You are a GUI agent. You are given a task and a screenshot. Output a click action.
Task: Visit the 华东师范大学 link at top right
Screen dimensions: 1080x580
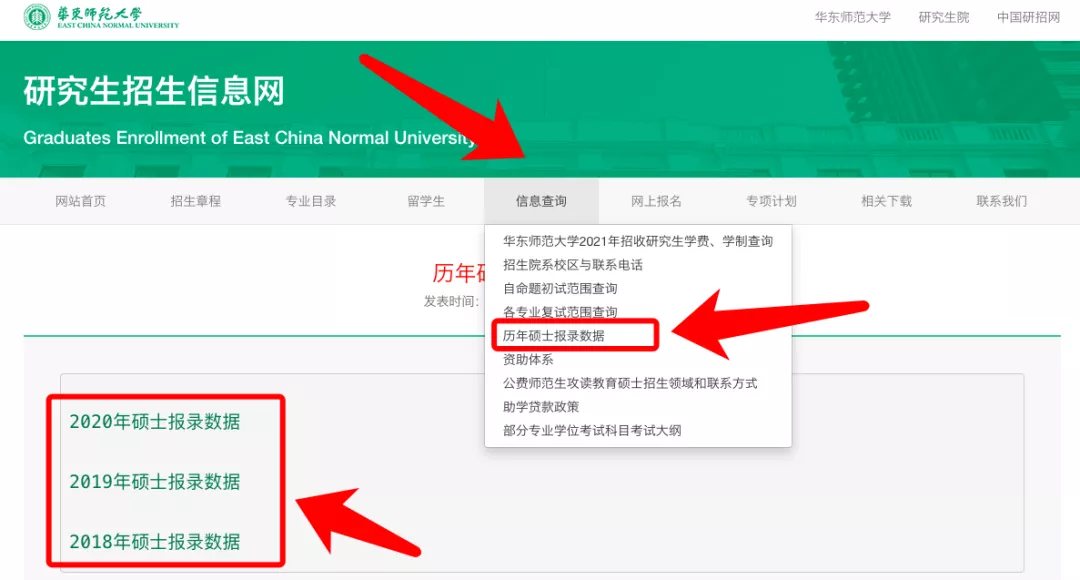[851, 16]
